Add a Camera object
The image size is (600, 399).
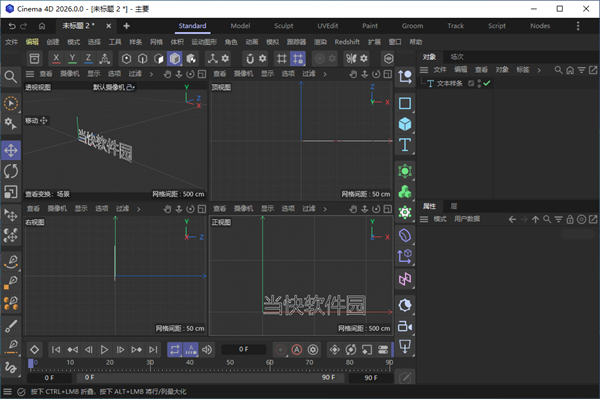(x=405, y=326)
